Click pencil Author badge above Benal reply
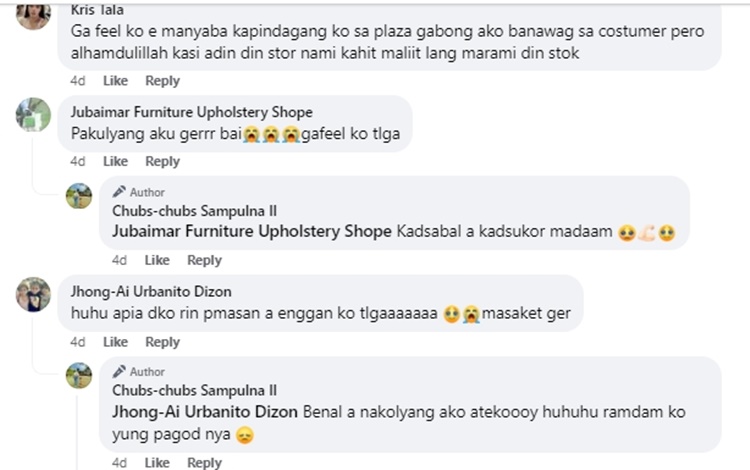This screenshot has width=750, height=470. click(139, 372)
